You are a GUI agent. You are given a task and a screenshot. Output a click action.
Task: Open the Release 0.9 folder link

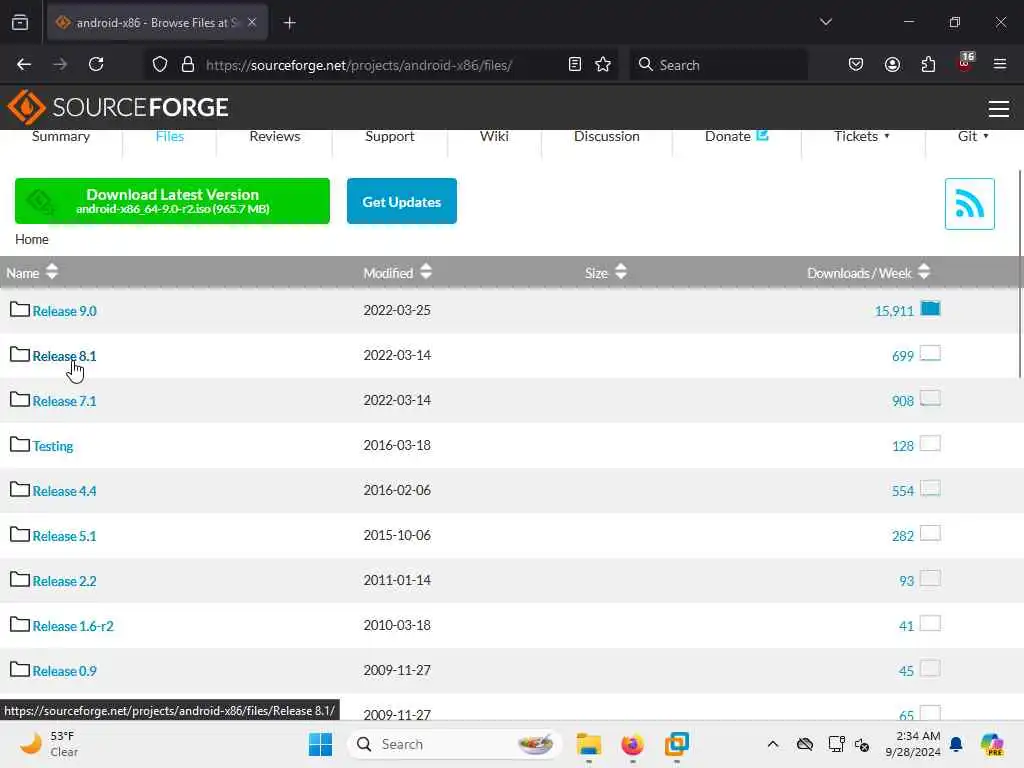pyautogui.click(x=65, y=671)
